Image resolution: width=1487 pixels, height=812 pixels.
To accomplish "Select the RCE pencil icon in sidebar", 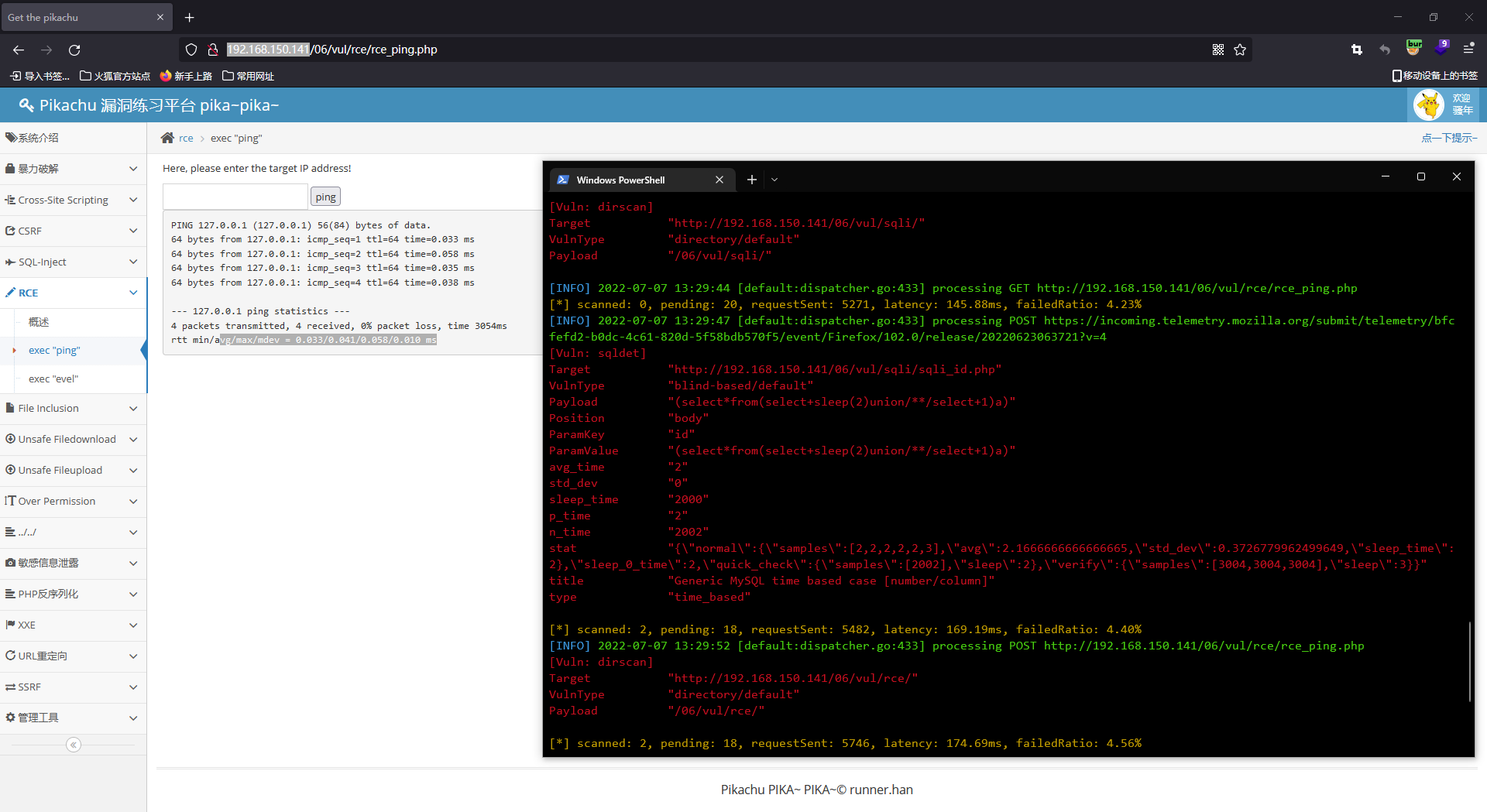I will [11, 293].
